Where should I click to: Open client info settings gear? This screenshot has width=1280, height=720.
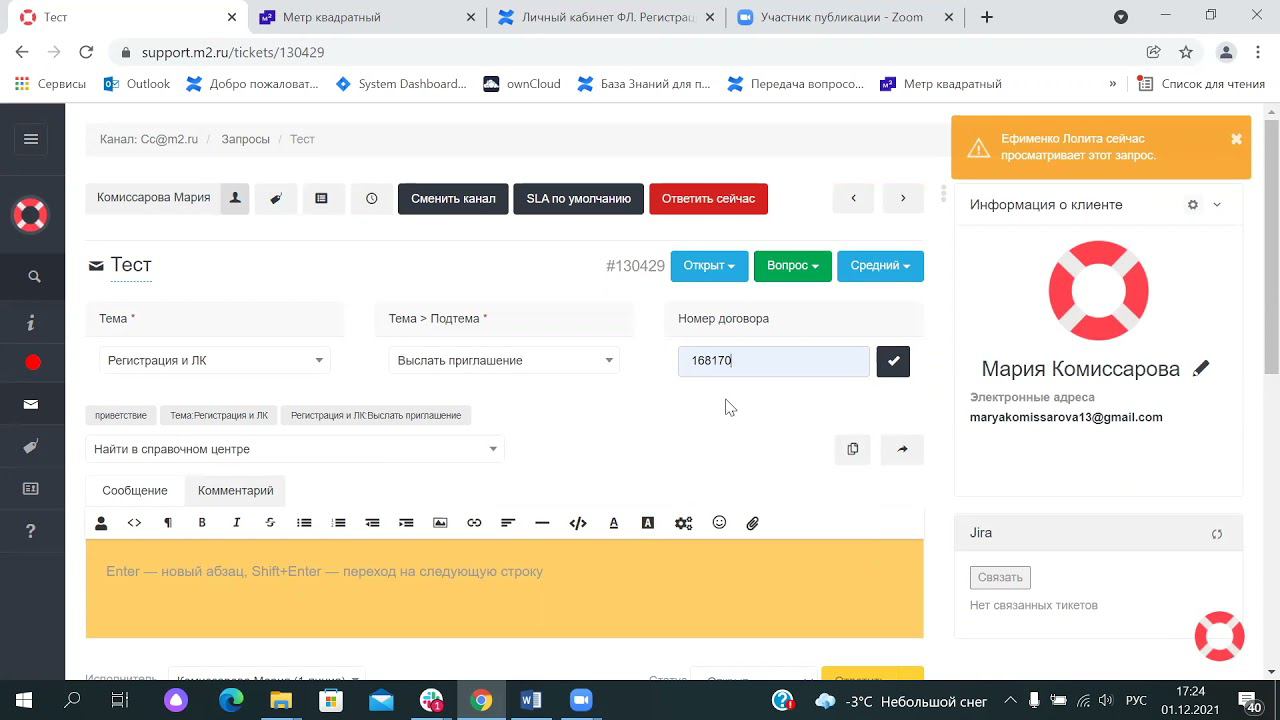(1193, 205)
